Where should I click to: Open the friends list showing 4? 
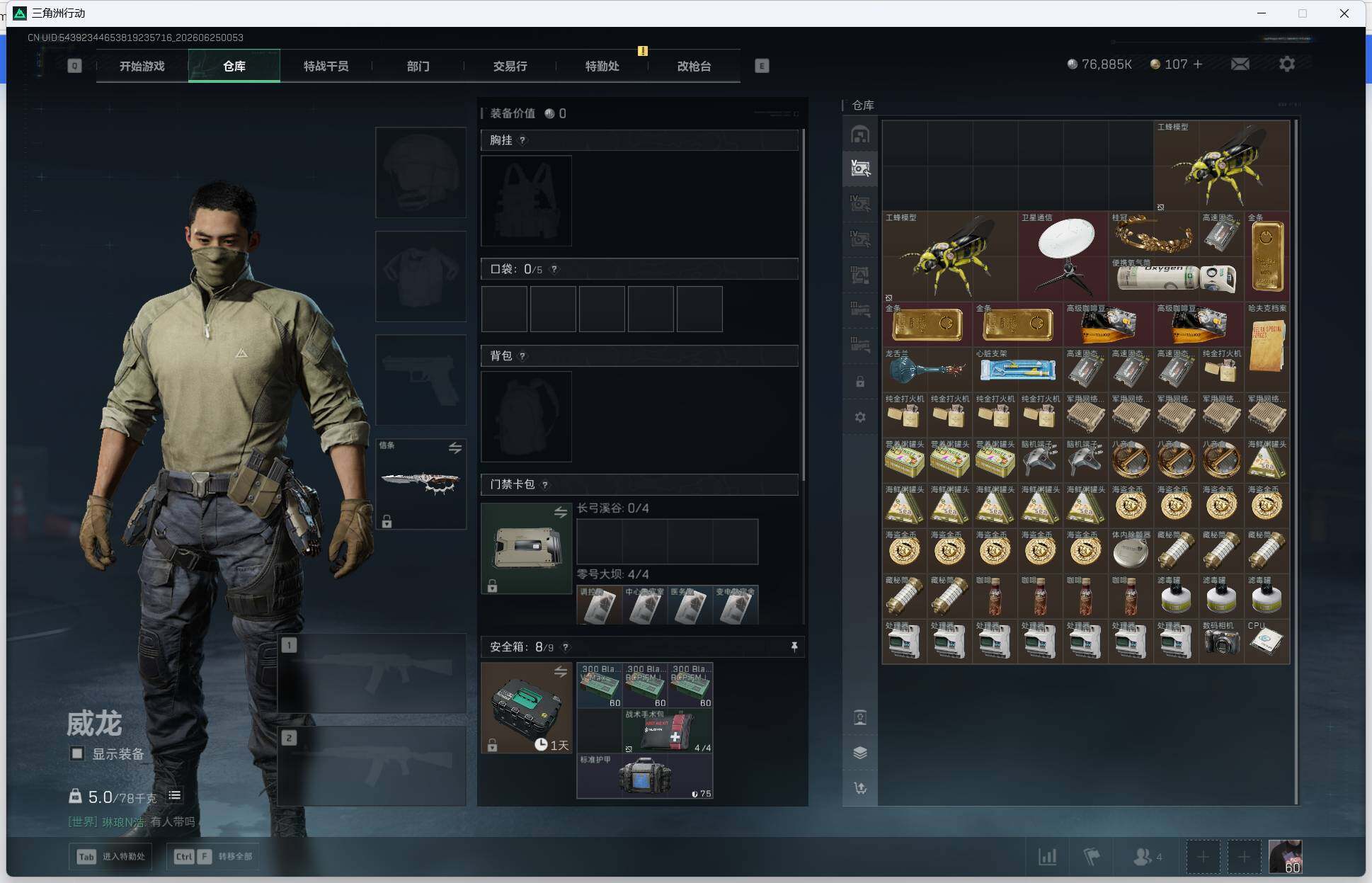(1148, 857)
